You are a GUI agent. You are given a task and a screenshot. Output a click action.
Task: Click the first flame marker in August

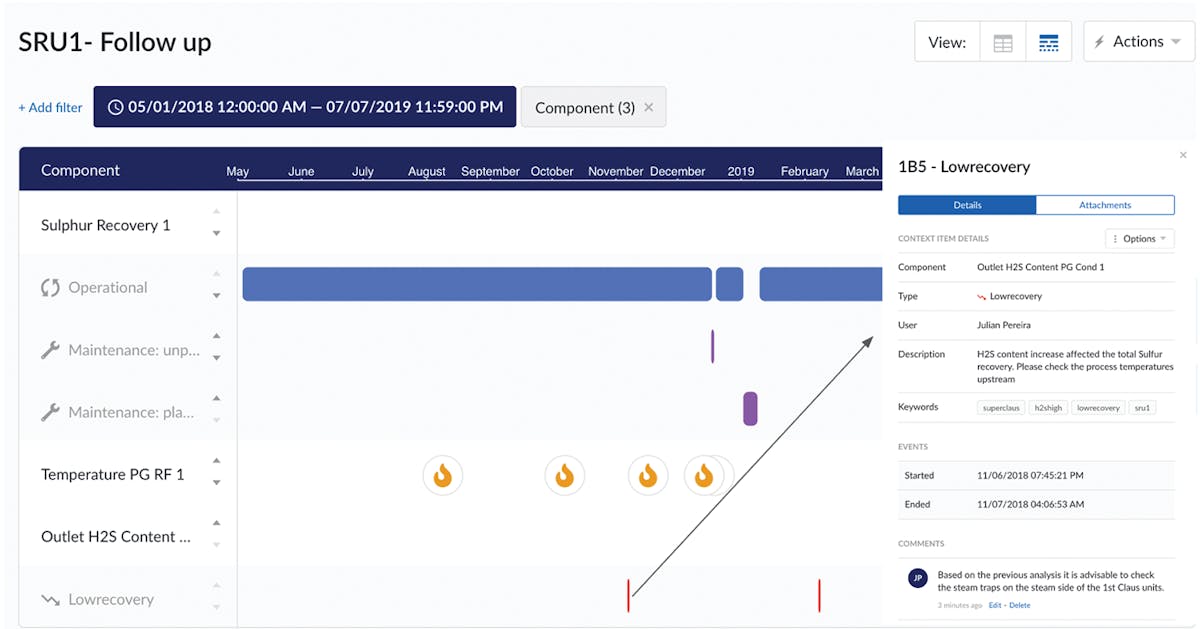[442, 476]
